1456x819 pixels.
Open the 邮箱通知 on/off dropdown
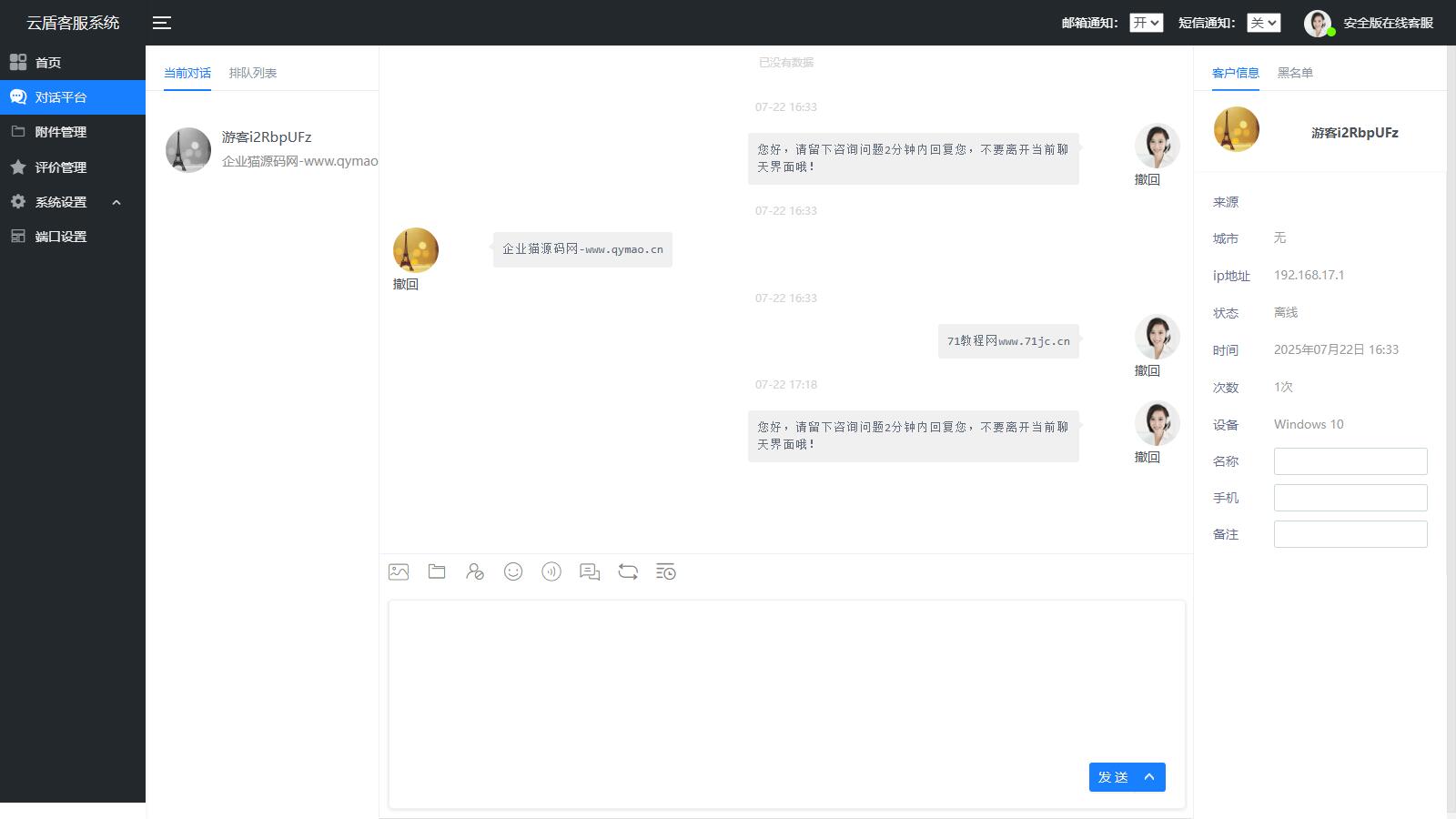click(x=1146, y=23)
